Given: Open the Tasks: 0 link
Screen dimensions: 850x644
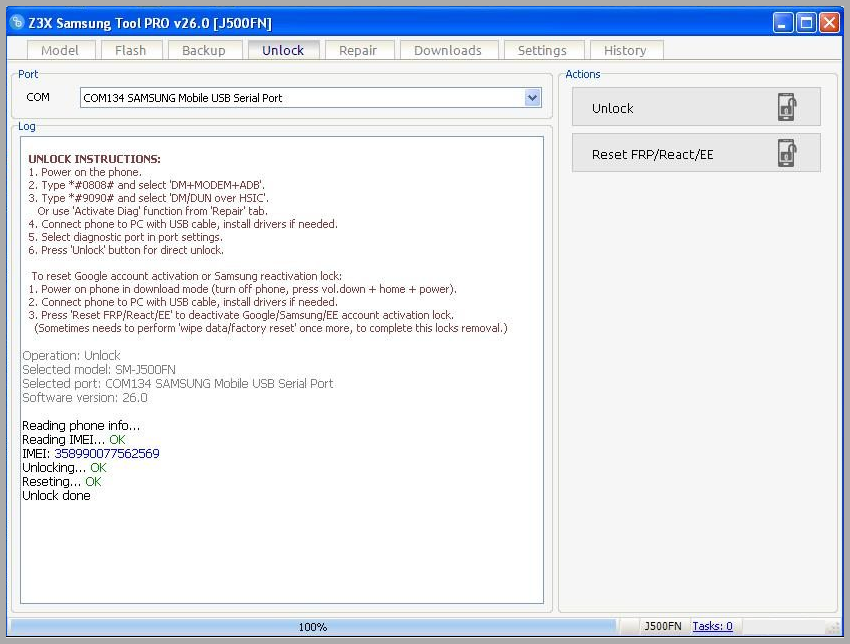Looking at the screenshot, I should [712, 626].
